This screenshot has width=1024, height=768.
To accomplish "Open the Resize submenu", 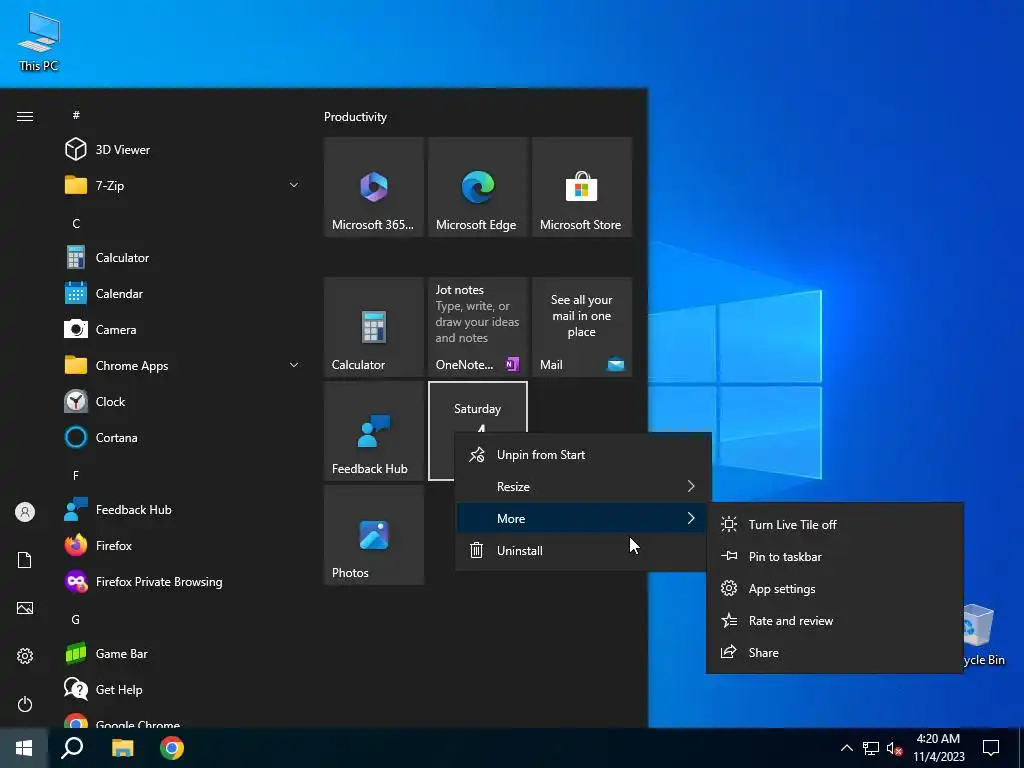I will click(x=583, y=487).
